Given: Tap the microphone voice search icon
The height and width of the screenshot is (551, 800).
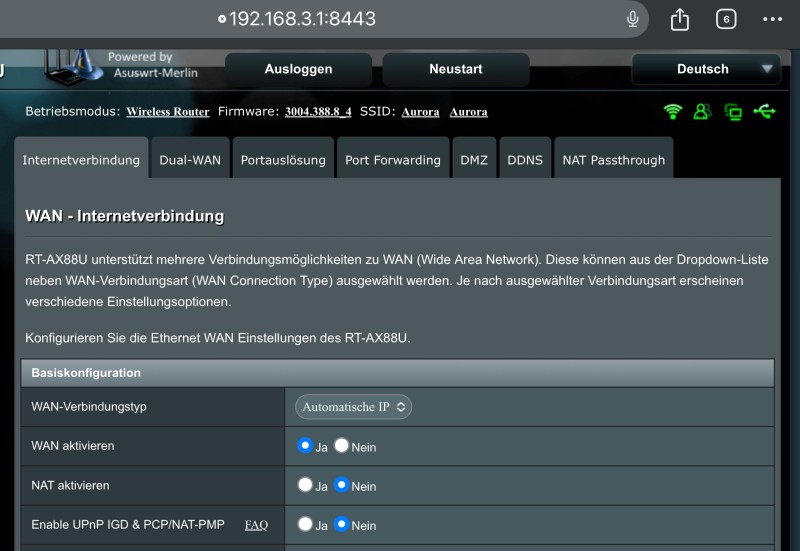Looking at the screenshot, I should (633, 19).
